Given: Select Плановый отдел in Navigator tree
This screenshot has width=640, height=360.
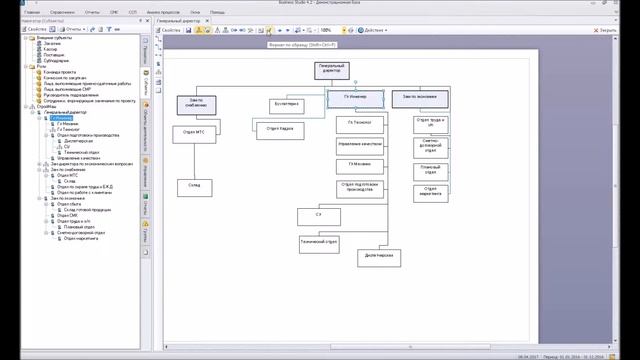Looking at the screenshot, I should click(79, 227).
